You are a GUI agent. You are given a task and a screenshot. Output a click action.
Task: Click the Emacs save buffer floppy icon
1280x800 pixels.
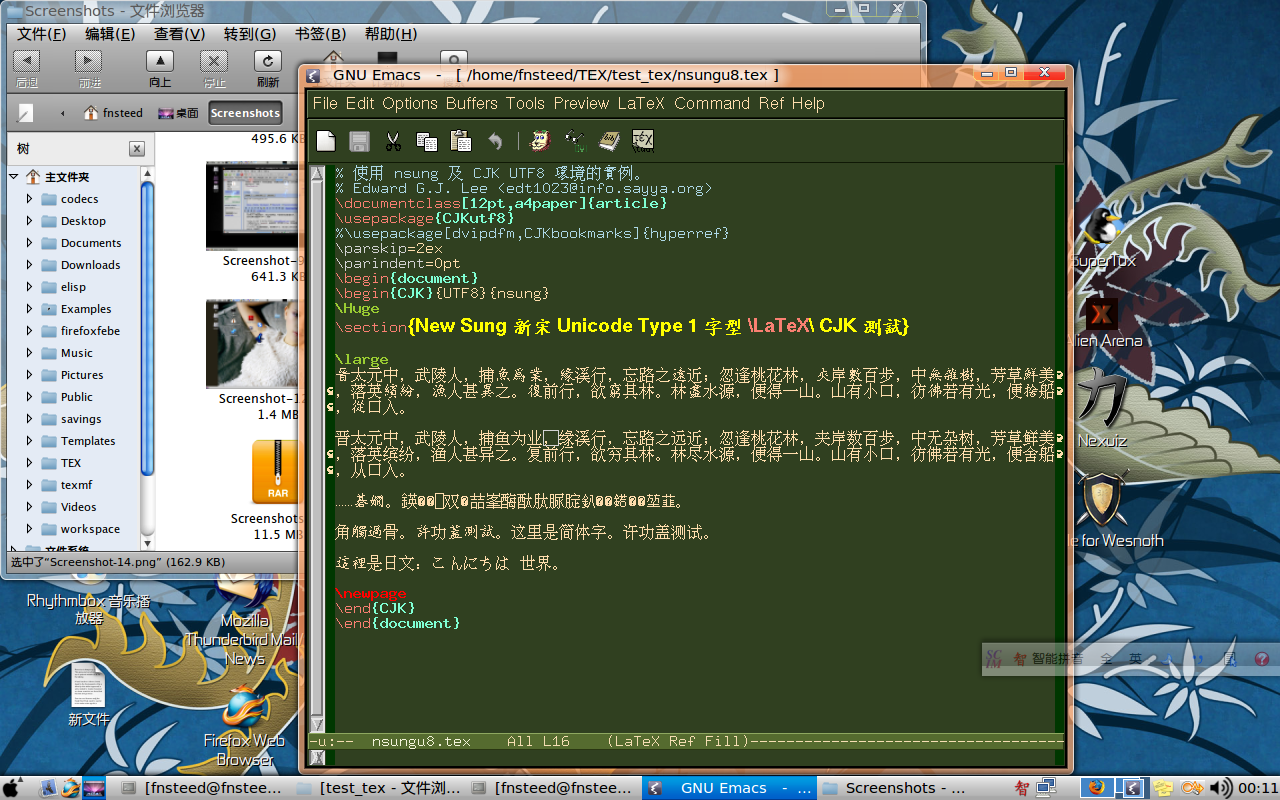click(x=359, y=141)
